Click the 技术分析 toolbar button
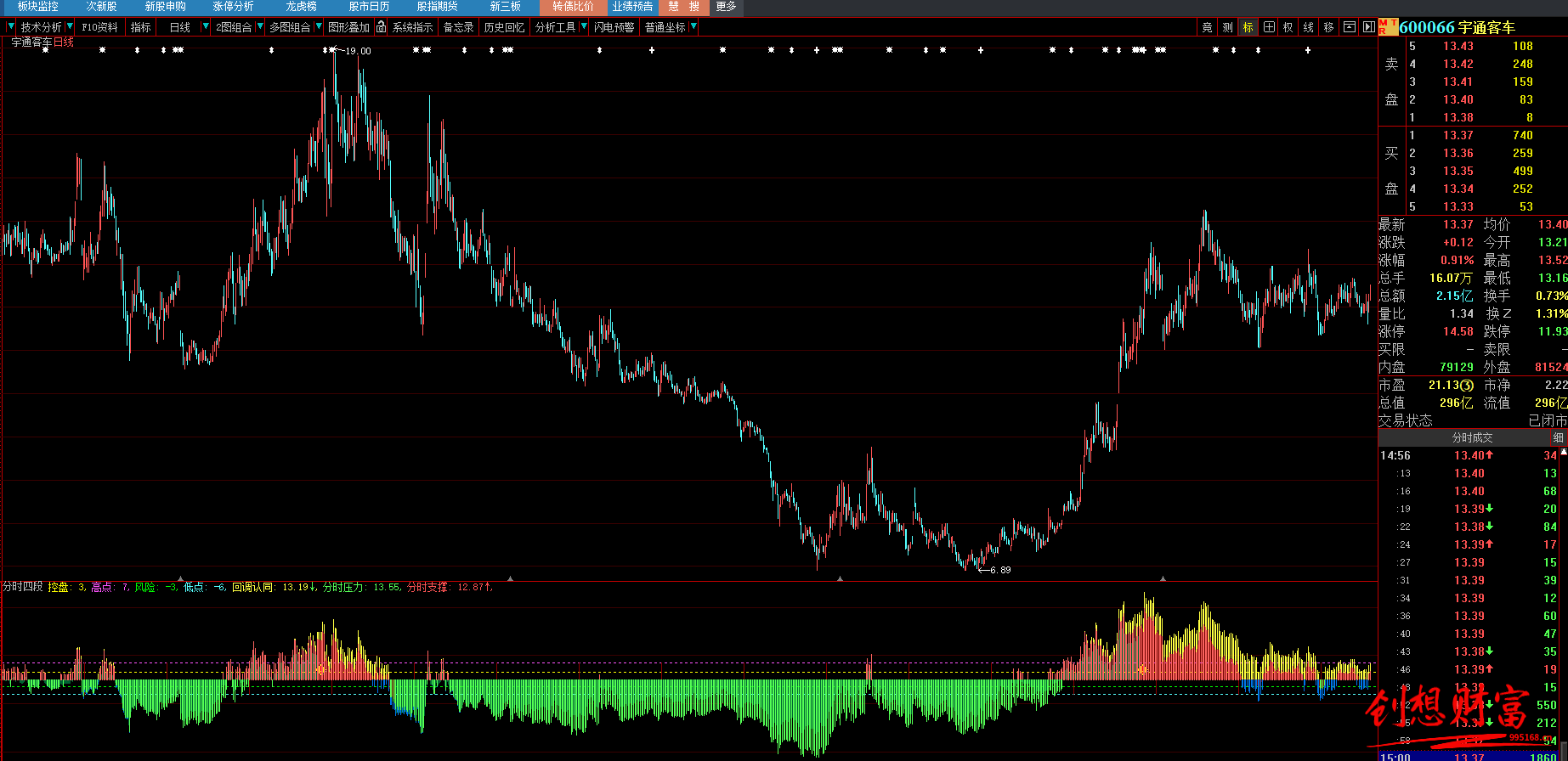 pyautogui.click(x=41, y=27)
